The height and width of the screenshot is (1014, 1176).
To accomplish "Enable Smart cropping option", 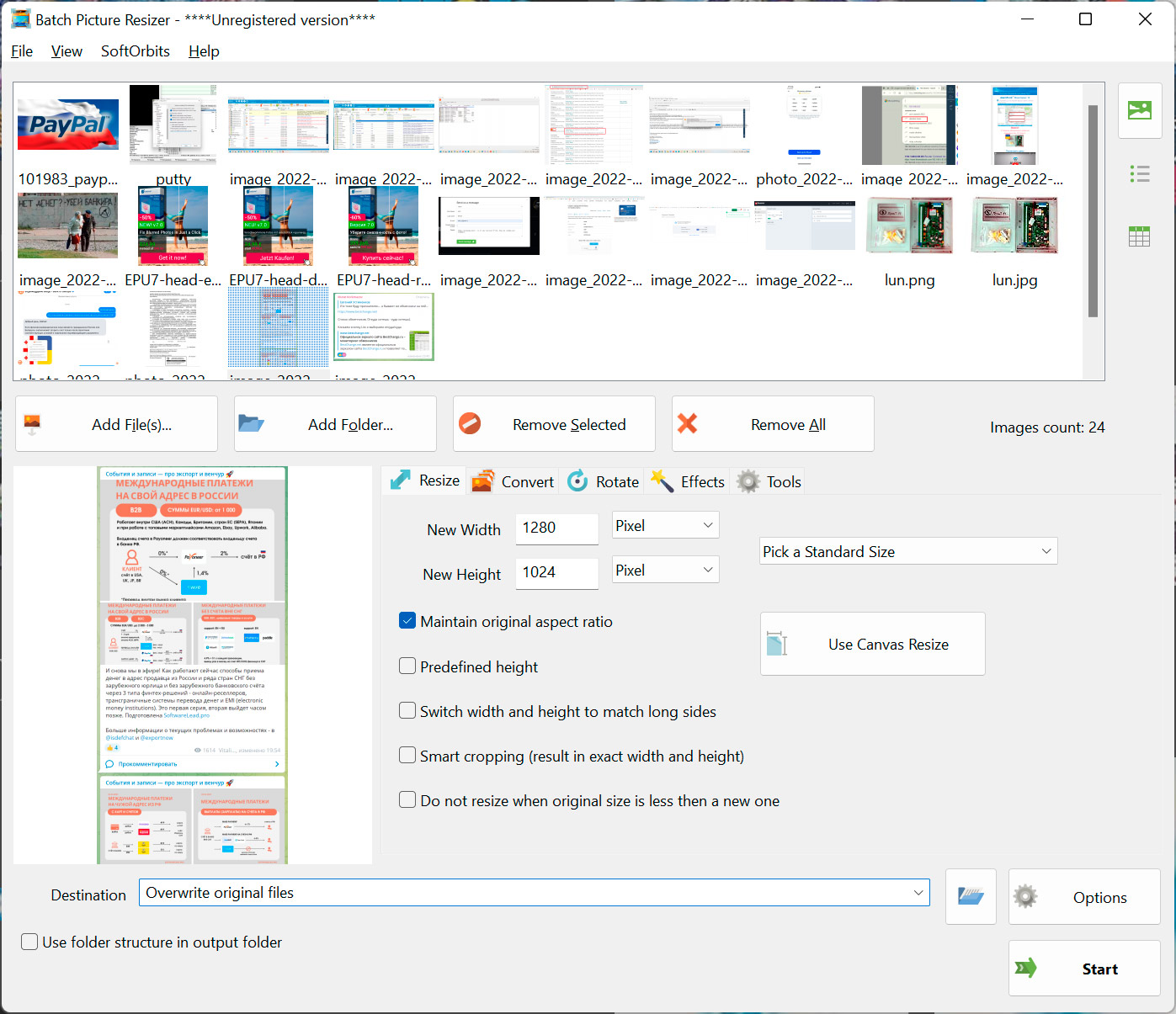I will [407, 755].
